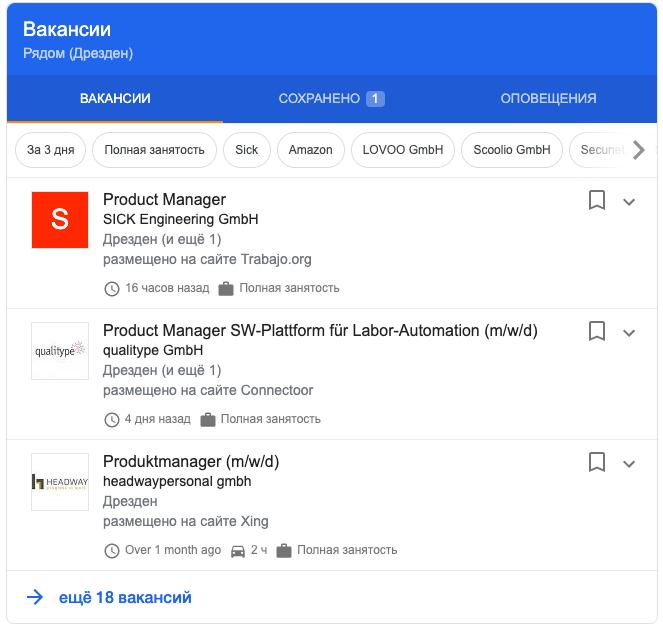
Task: Show ещё 18 вакансий link
Action: 125,597
